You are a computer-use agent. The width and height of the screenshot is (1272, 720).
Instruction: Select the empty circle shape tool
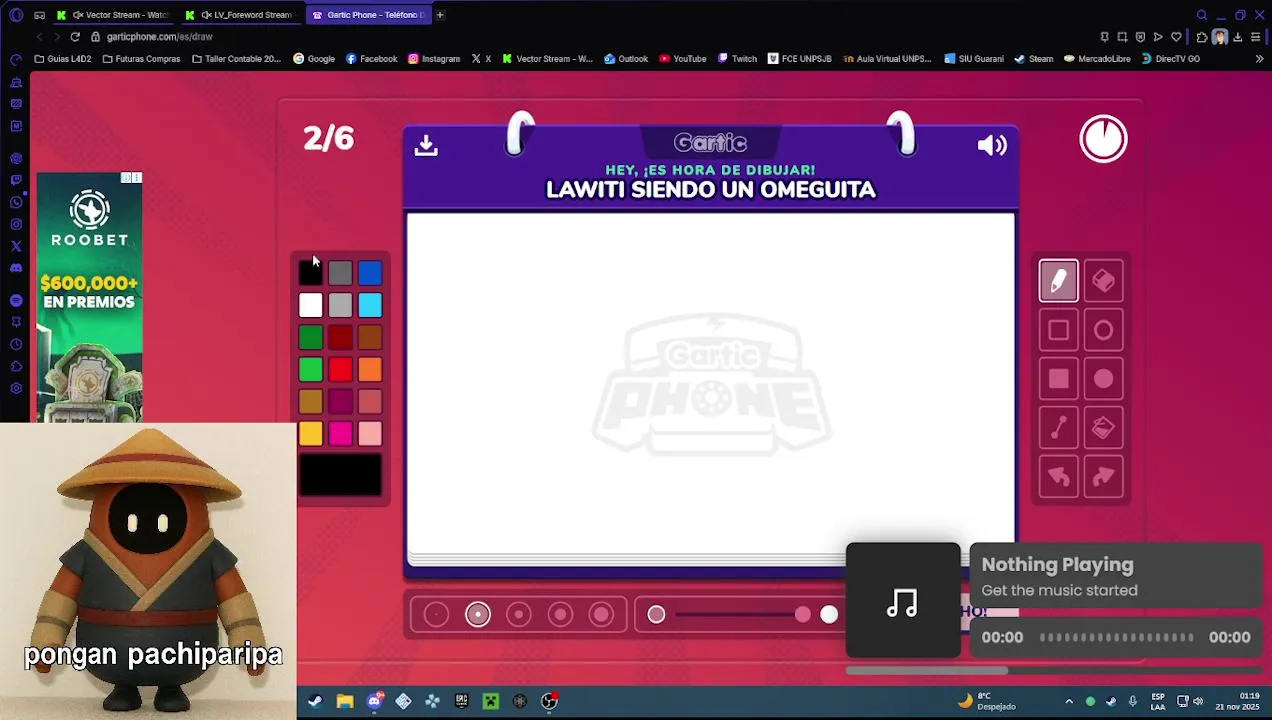1103,330
